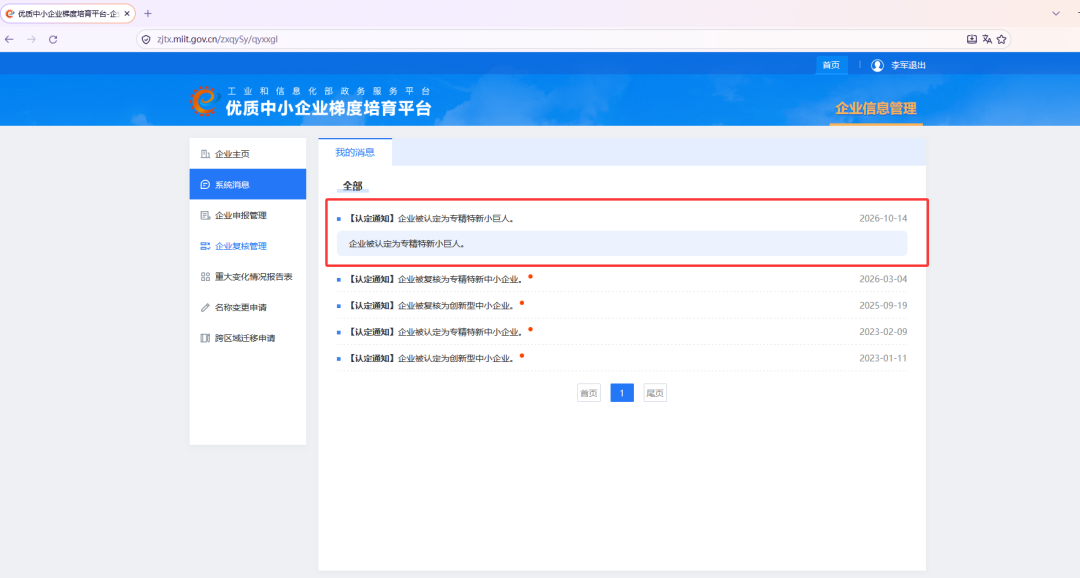This screenshot has height=578, width=1080.
Task: Open 企业申报管理 in sidebar
Action: pyautogui.click(x=248, y=215)
